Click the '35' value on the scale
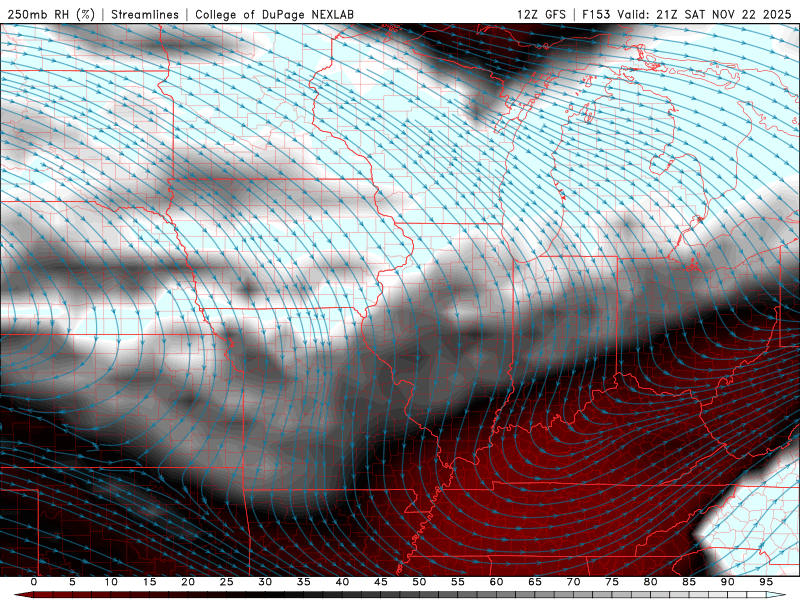The image size is (800, 600). 303,582
